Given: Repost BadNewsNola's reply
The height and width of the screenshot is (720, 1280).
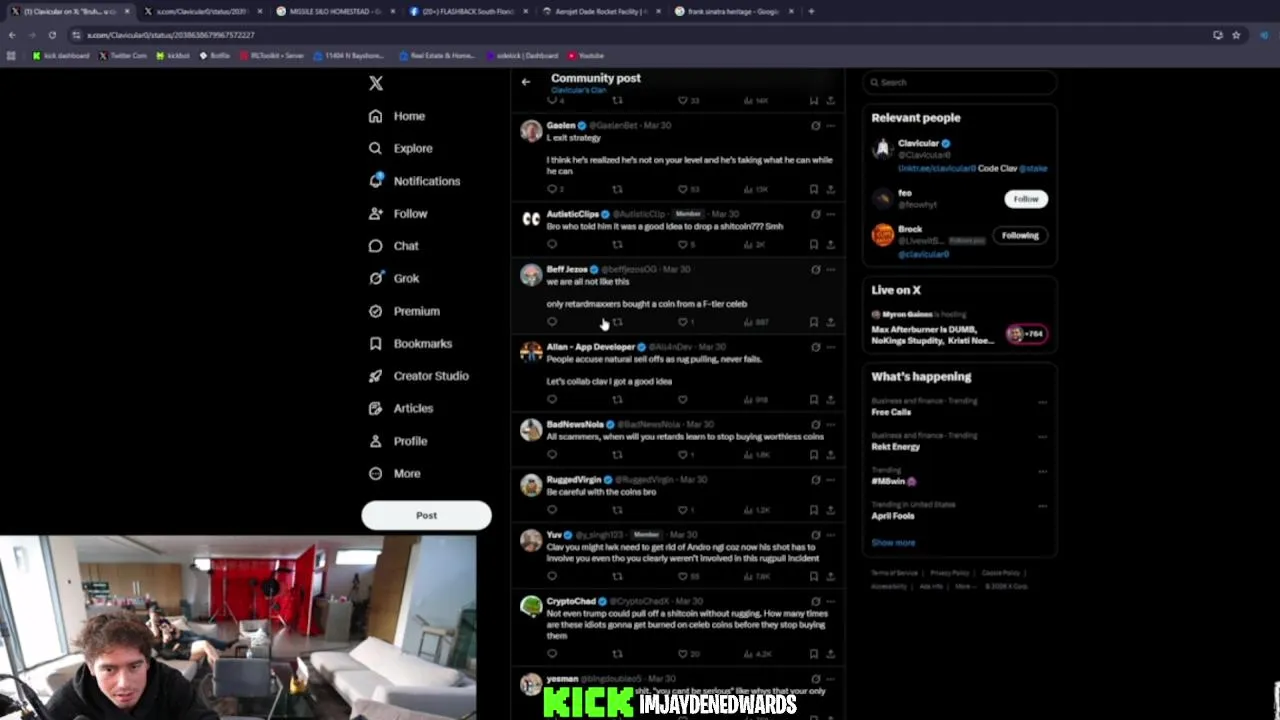Looking at the screenshot, I should point(617,455).
